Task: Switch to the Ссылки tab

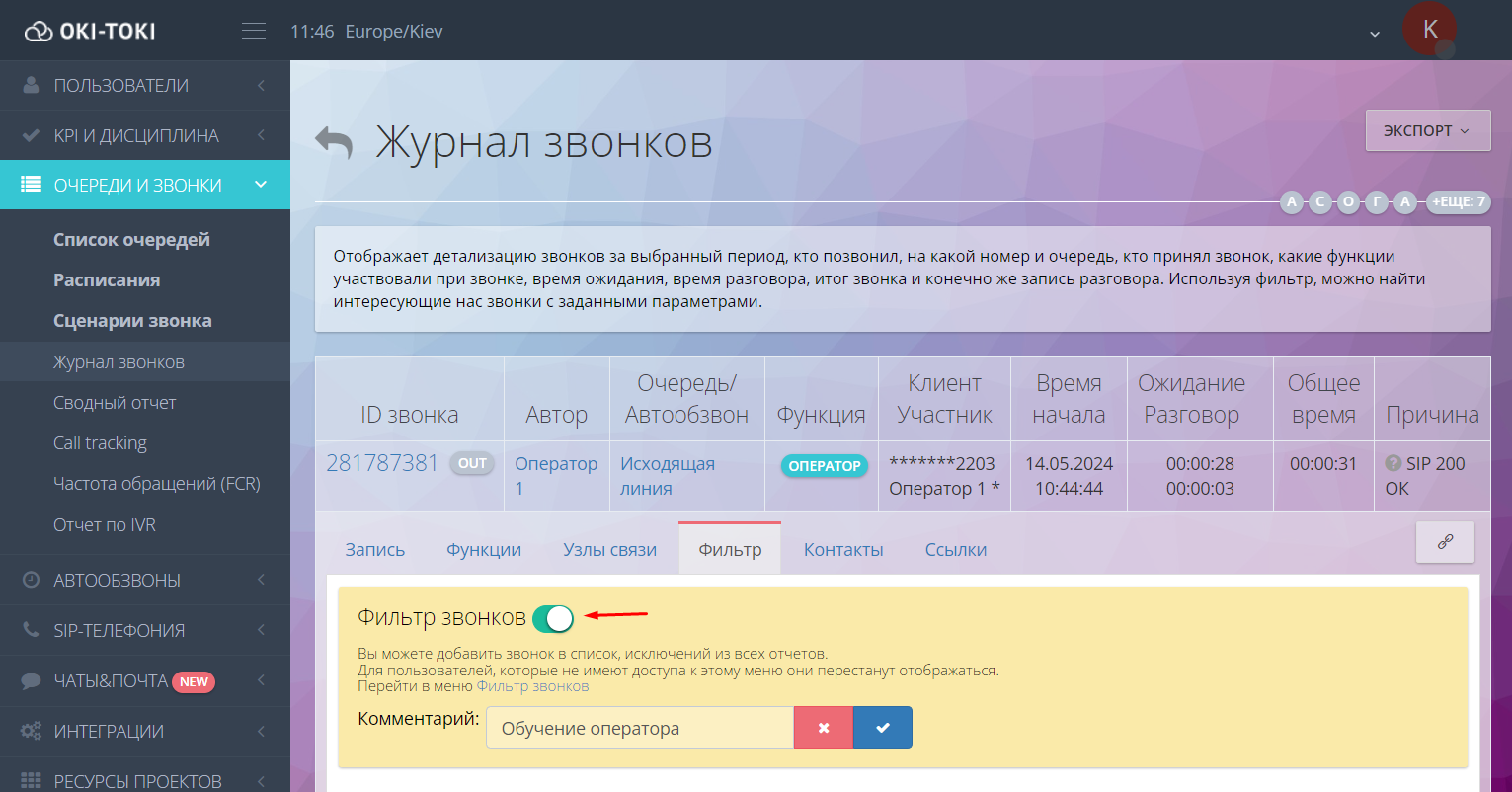Action: [956, 550]
